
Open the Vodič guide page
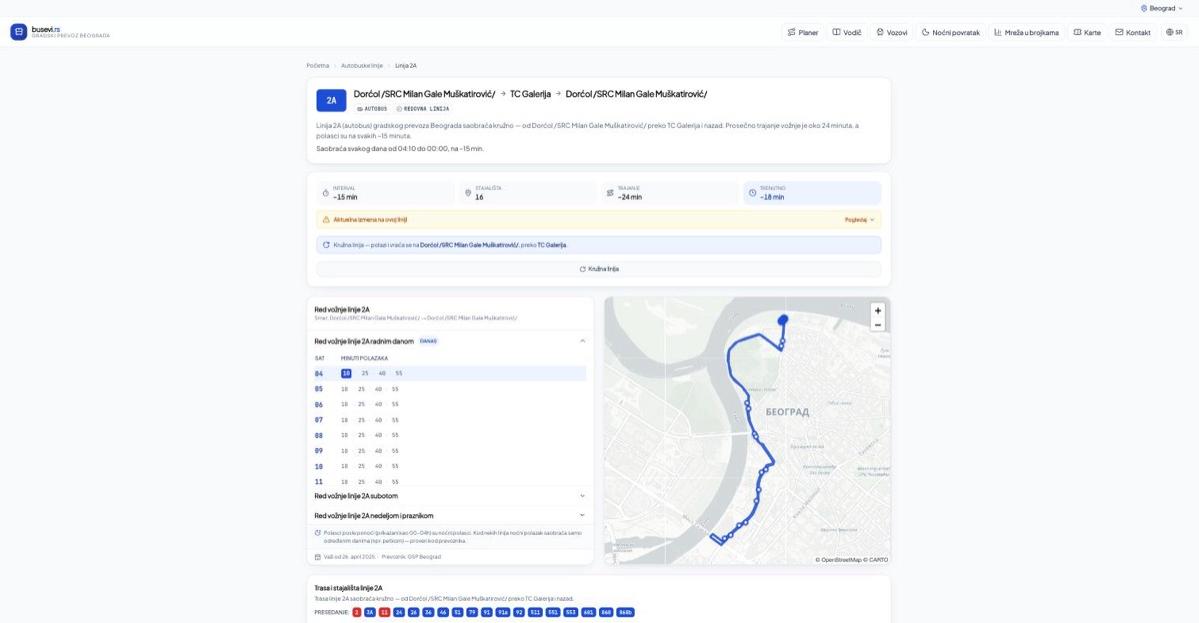(846, 32)
